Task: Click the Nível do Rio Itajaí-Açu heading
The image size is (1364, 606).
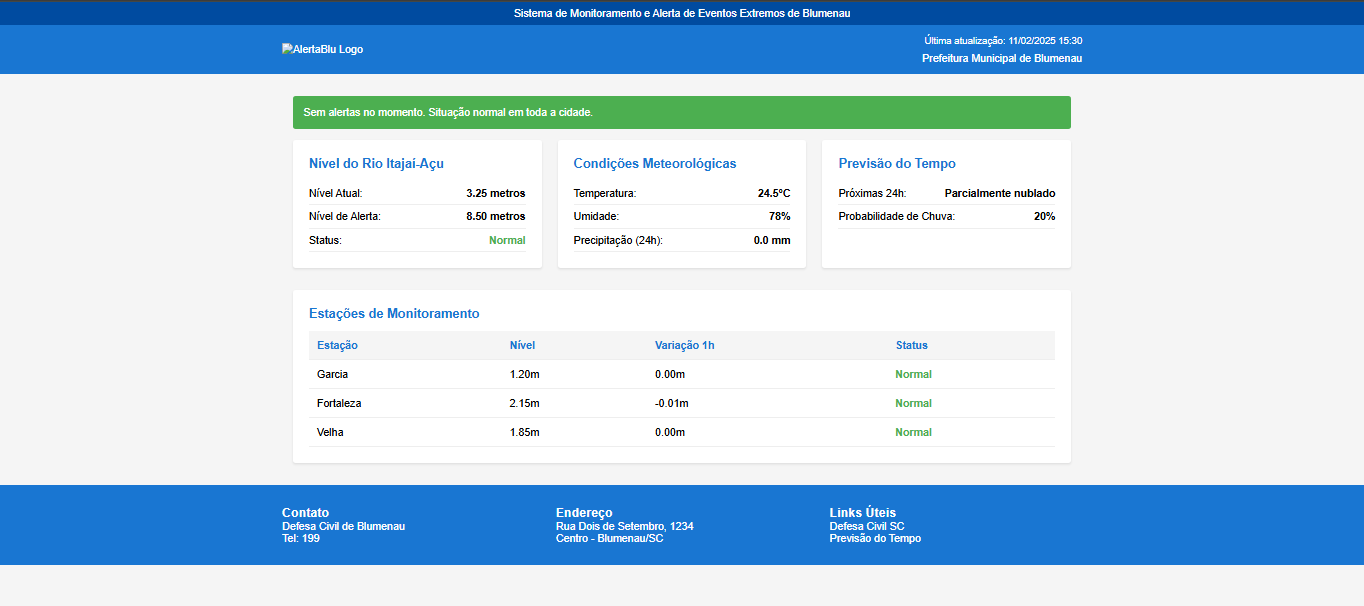Action: coord(376,163)
